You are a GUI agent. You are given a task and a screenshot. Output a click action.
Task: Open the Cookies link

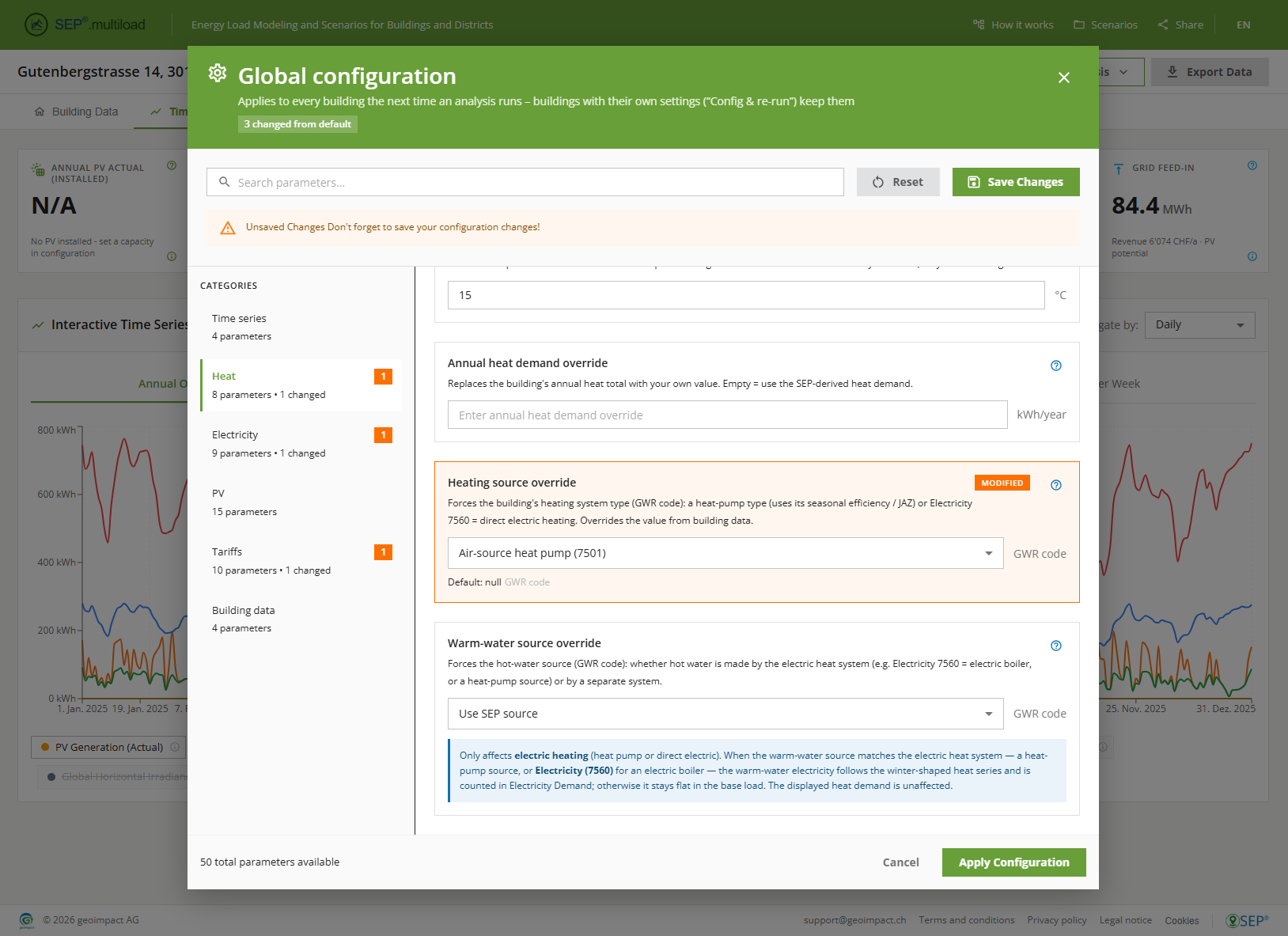[1182, 920]
